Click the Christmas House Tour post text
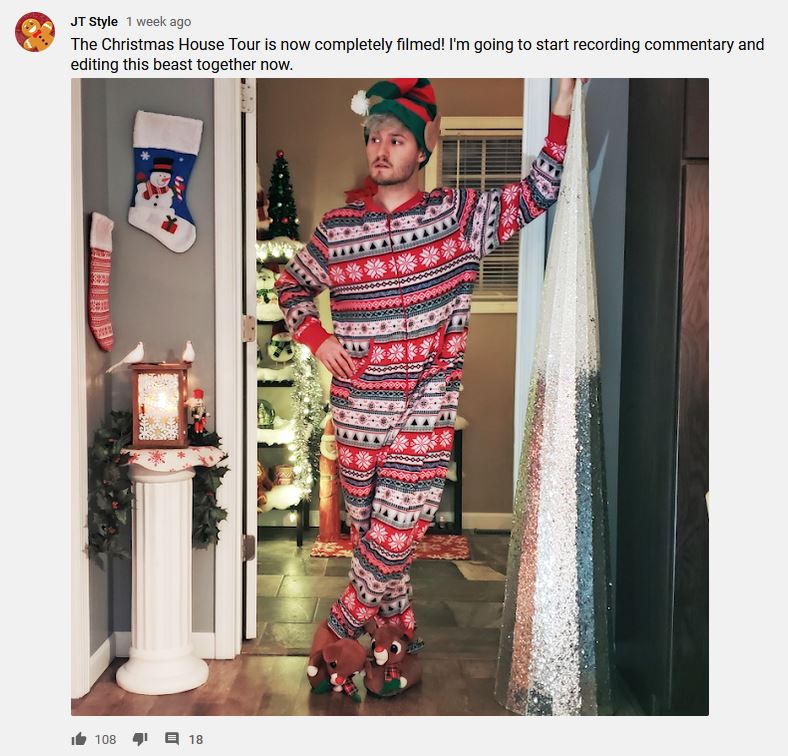This screenshot has width=788, height=756. pos(417,54)
